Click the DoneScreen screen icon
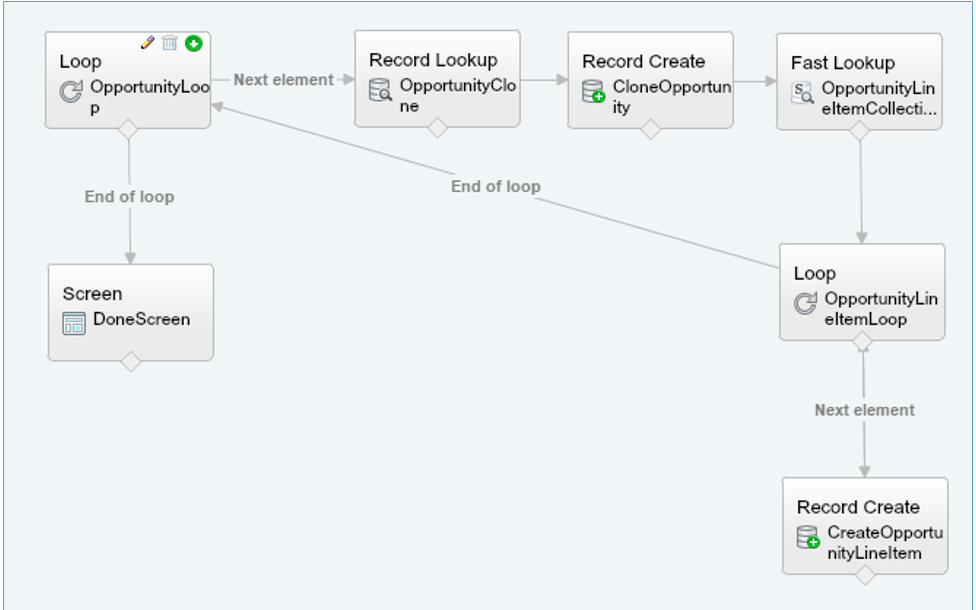 pos(74,323)
